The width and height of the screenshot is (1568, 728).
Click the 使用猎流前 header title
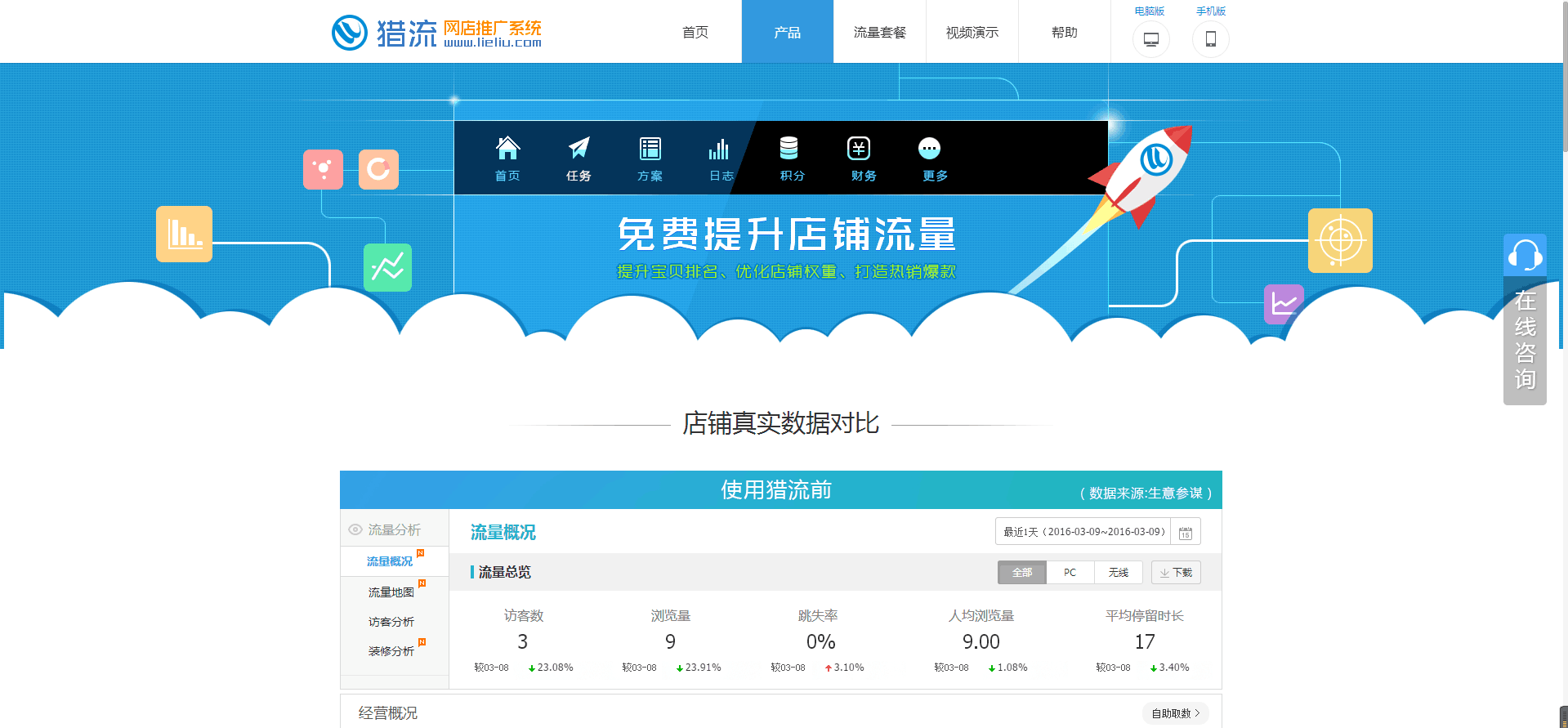tap(776, 489)
